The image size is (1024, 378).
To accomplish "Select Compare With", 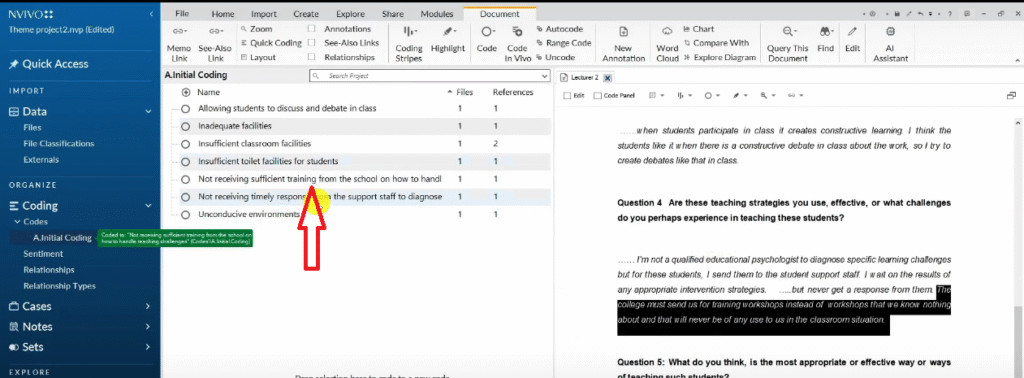I will [716, 43].
